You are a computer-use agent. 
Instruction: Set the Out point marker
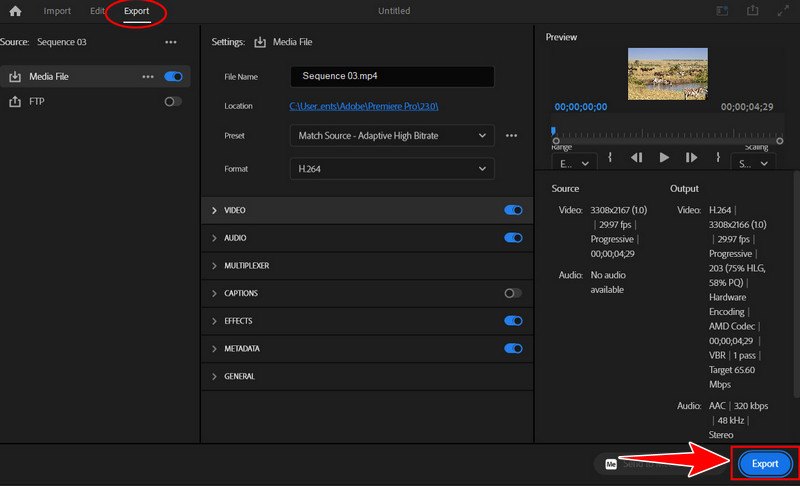pyautogui.click(x=718, y=157)
